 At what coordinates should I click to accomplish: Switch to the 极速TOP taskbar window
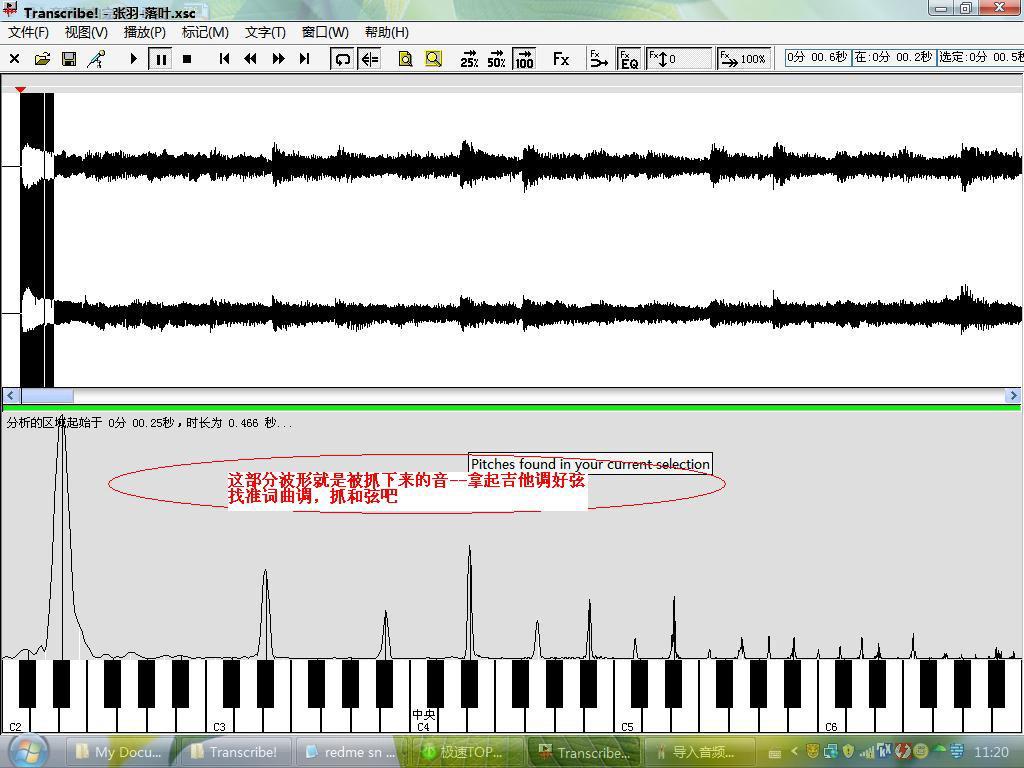466,752
